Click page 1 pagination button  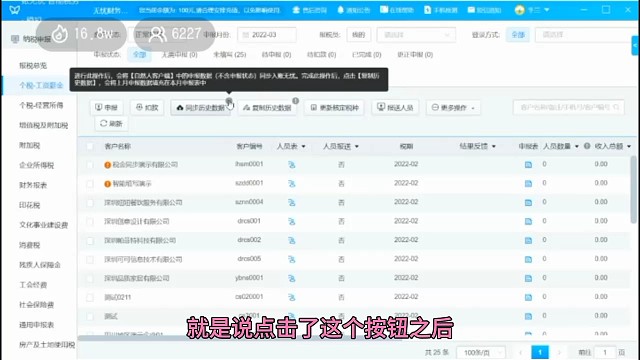540,352
